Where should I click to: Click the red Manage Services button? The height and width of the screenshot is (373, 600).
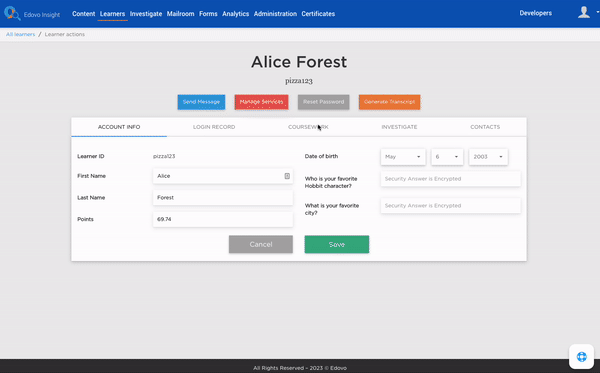261,102
